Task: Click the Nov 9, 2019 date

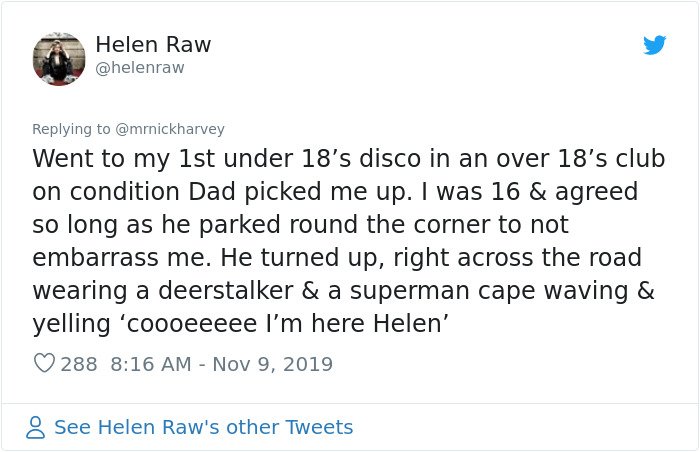Action: [272, 364]
